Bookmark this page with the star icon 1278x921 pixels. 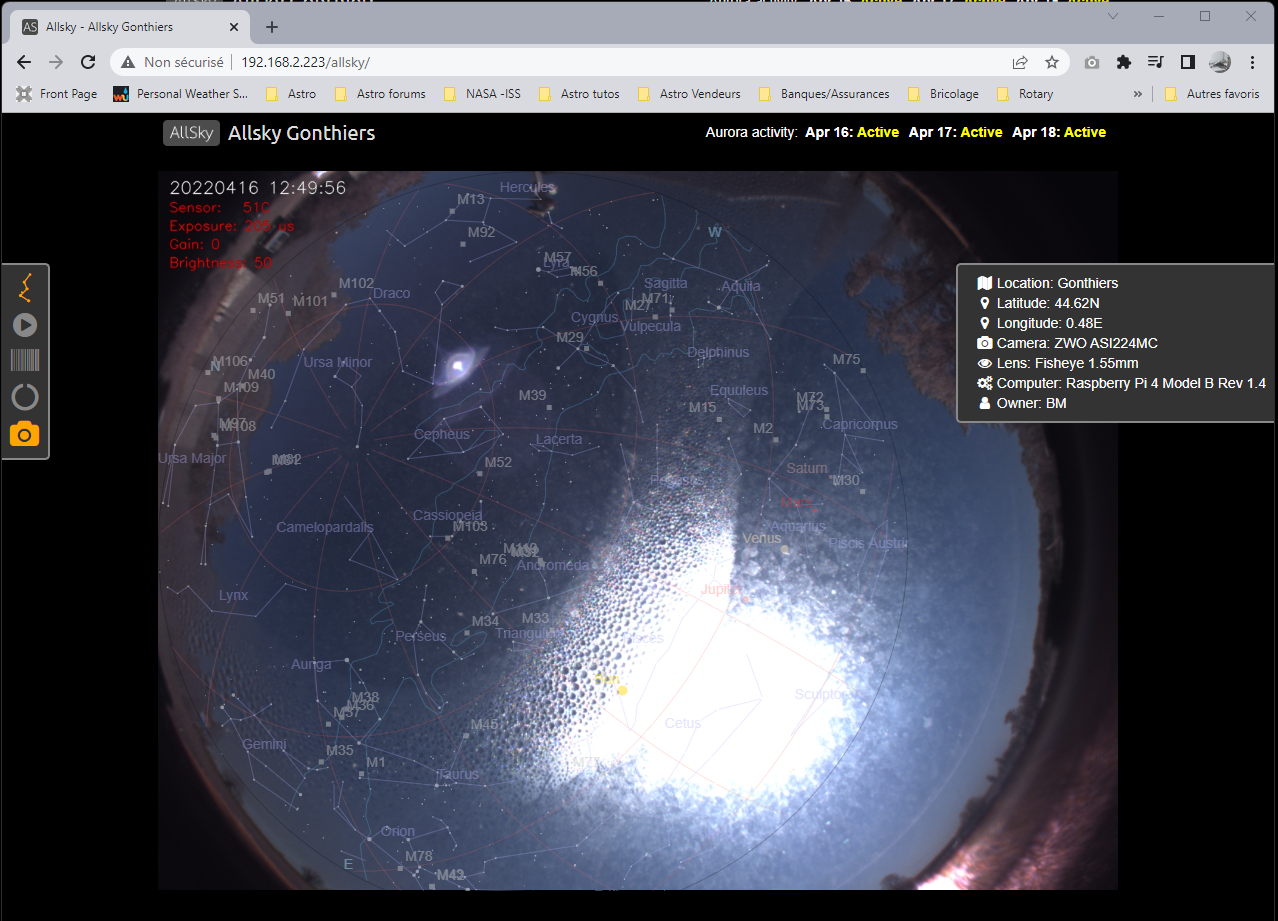[1052, 62]
